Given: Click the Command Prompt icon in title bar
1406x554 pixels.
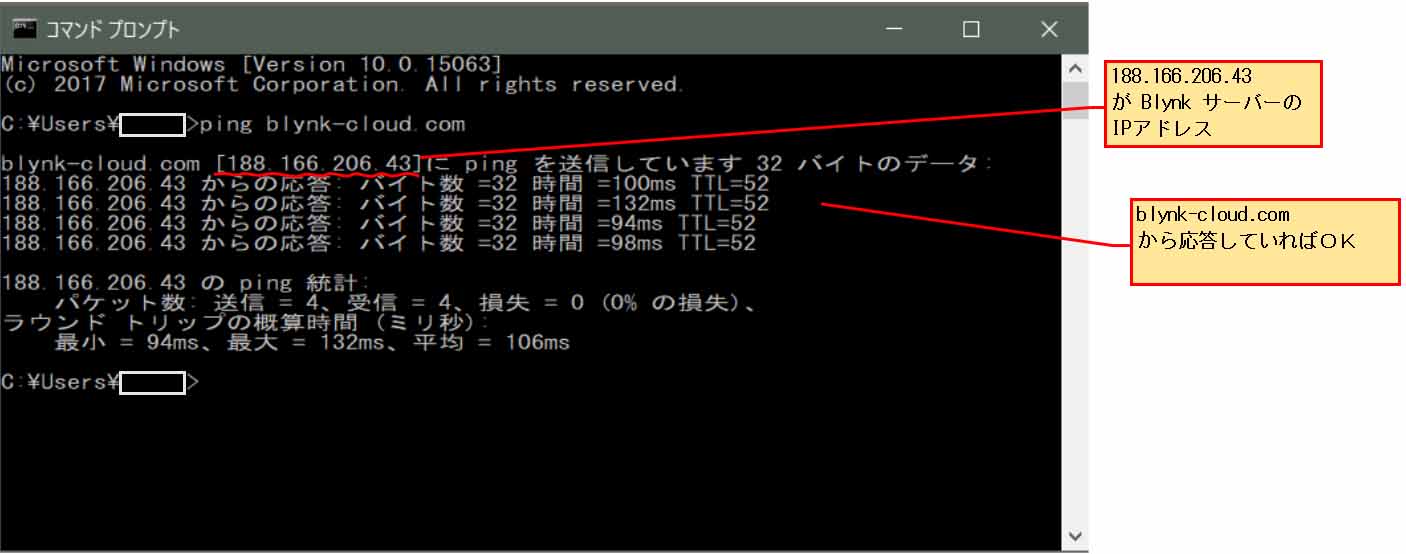Looking at the screenshot, I should click(x=24, y=29).
